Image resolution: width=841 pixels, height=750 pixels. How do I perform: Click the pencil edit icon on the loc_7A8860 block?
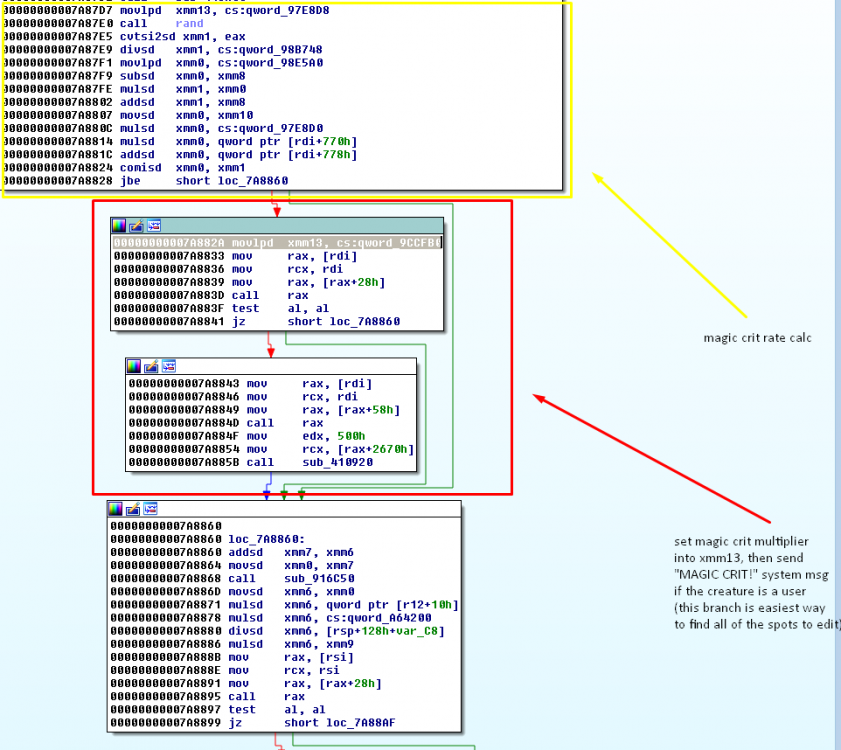(x=132, y=509)
